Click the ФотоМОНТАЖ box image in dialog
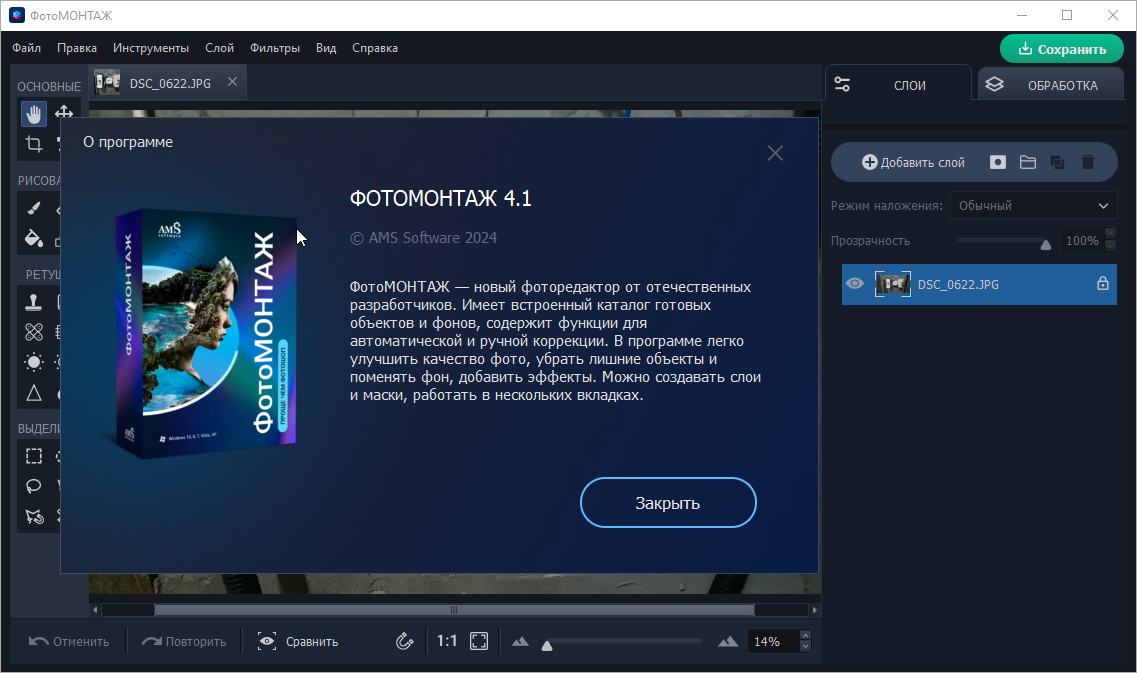This screenshot has width=1137, height=673. (206, 334)
